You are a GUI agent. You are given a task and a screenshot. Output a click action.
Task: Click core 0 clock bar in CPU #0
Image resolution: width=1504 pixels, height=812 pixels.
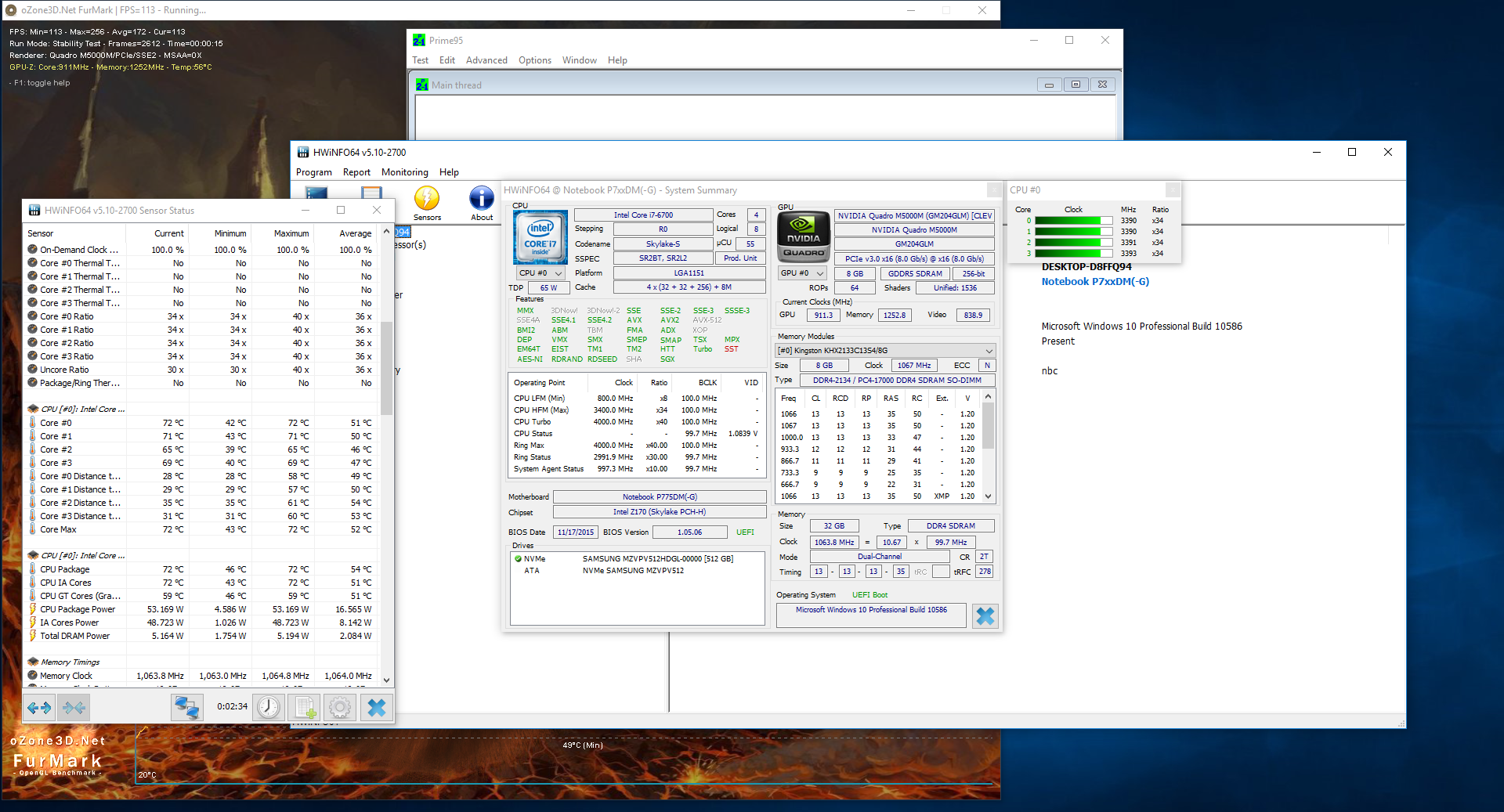pos(1073,221)
